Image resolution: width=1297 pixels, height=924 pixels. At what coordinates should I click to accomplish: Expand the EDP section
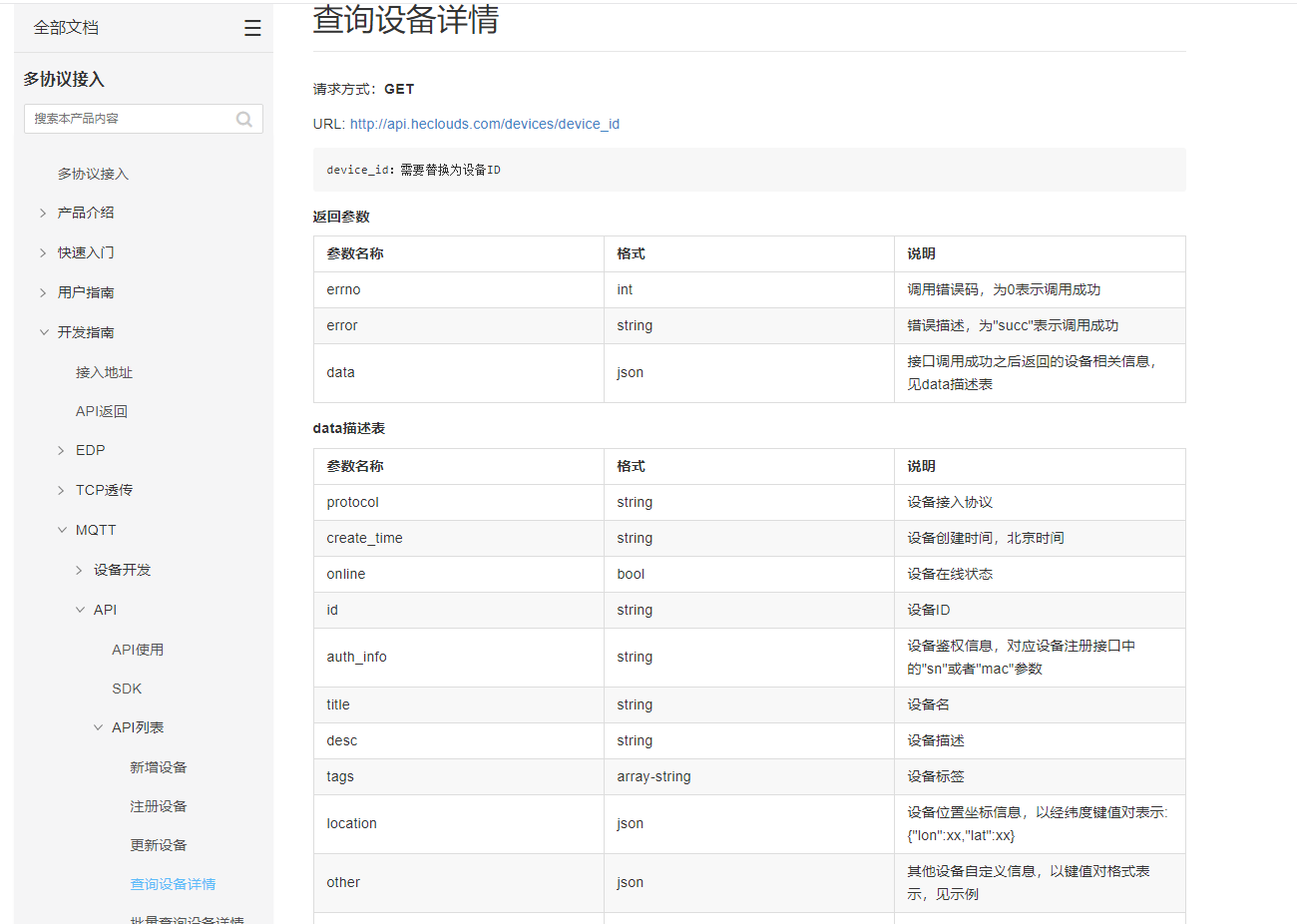coord(90,450)
